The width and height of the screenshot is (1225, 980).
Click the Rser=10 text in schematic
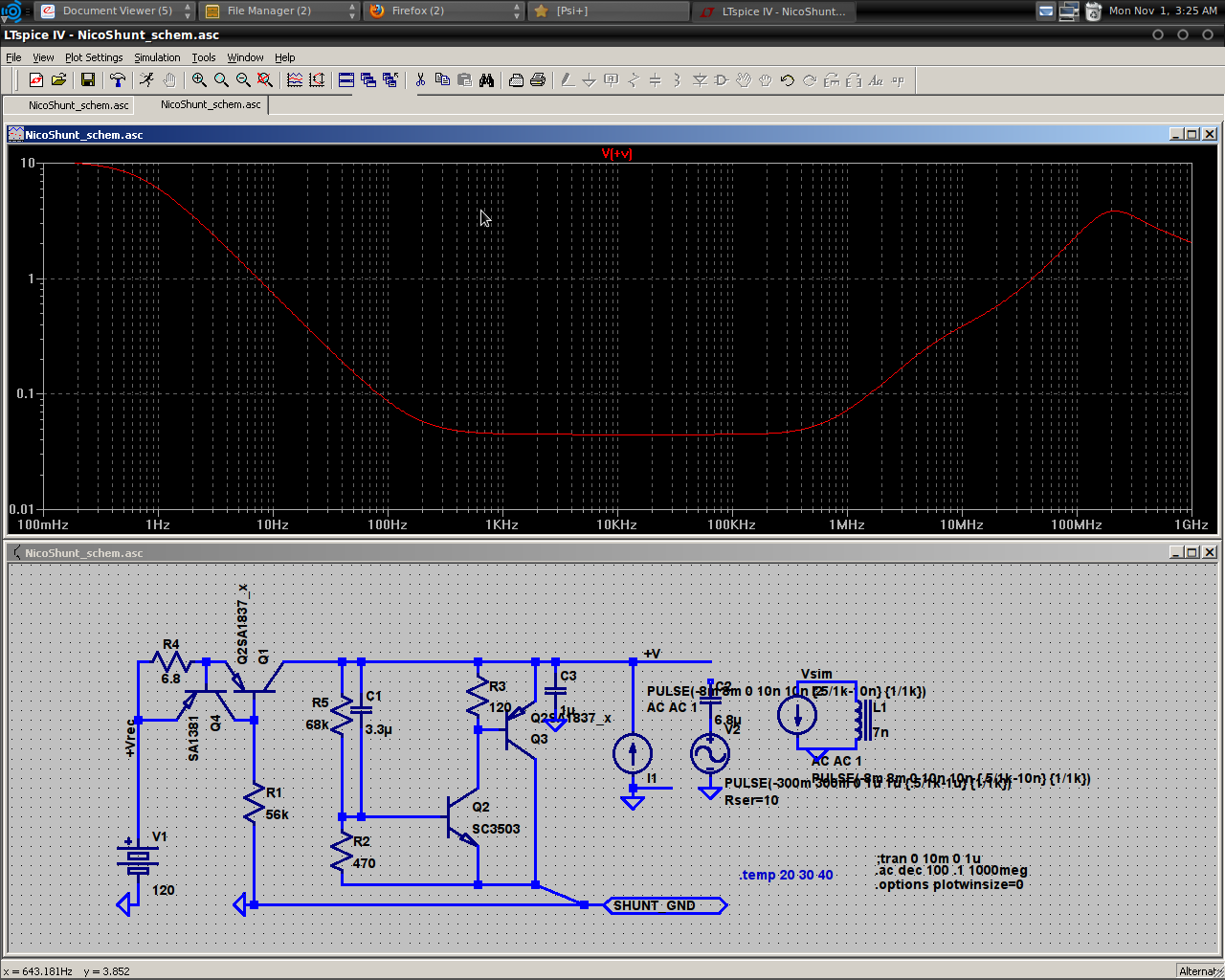point(751,800)
